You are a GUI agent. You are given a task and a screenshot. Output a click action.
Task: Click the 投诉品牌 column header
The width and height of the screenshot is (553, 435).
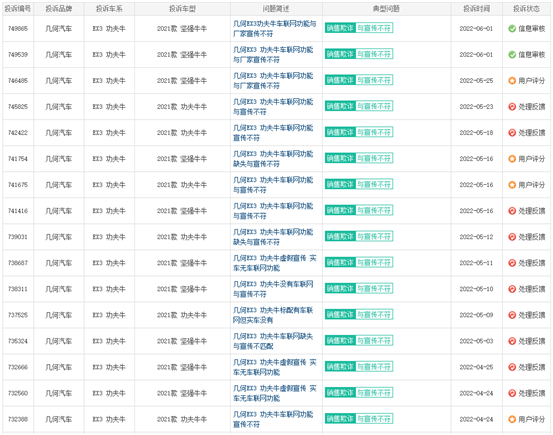pos(59,9)
